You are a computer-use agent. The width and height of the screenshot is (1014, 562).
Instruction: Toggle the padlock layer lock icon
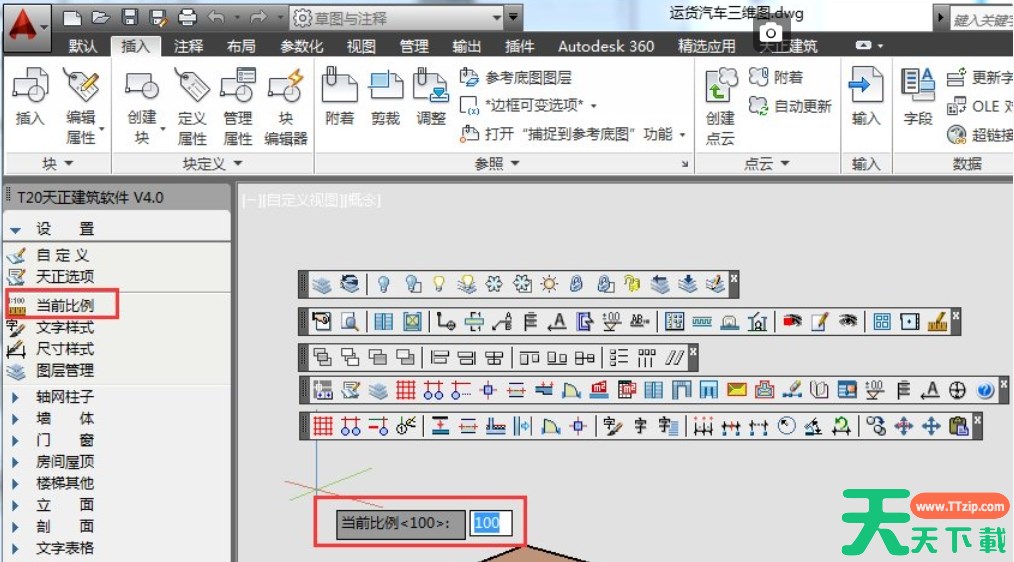tap(576, 284)
